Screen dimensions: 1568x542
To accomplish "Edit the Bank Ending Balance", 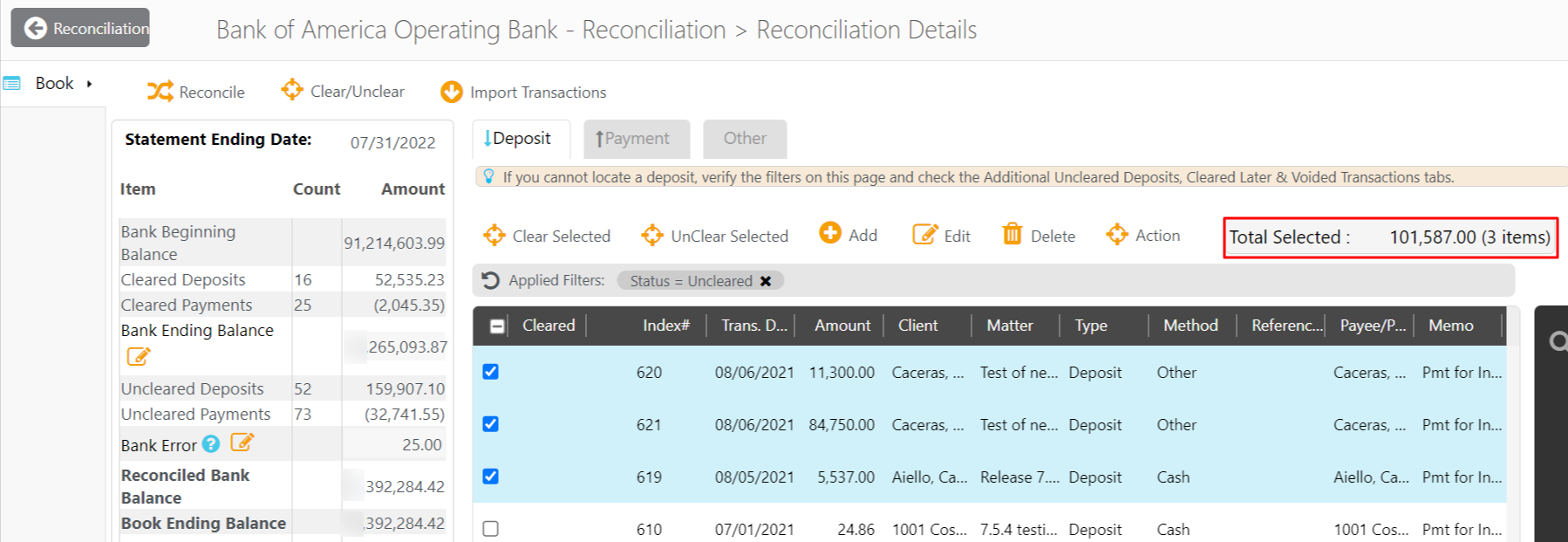I will click(x=138, y=356).
